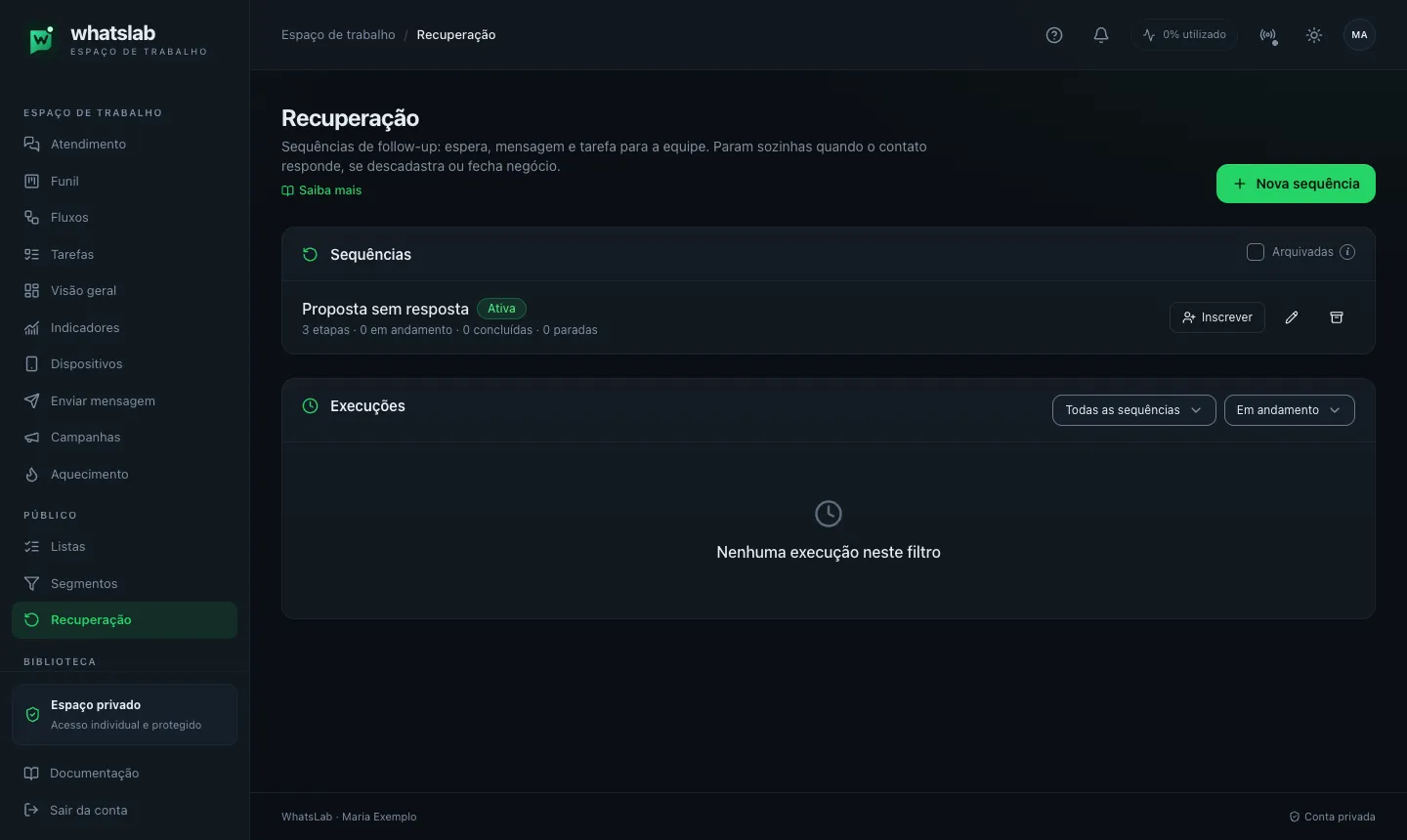Click 'Nenhuma execução neste filtro' message
Image resolution: width=1407 pixels, height=840 pixels.
click(829, 553)
